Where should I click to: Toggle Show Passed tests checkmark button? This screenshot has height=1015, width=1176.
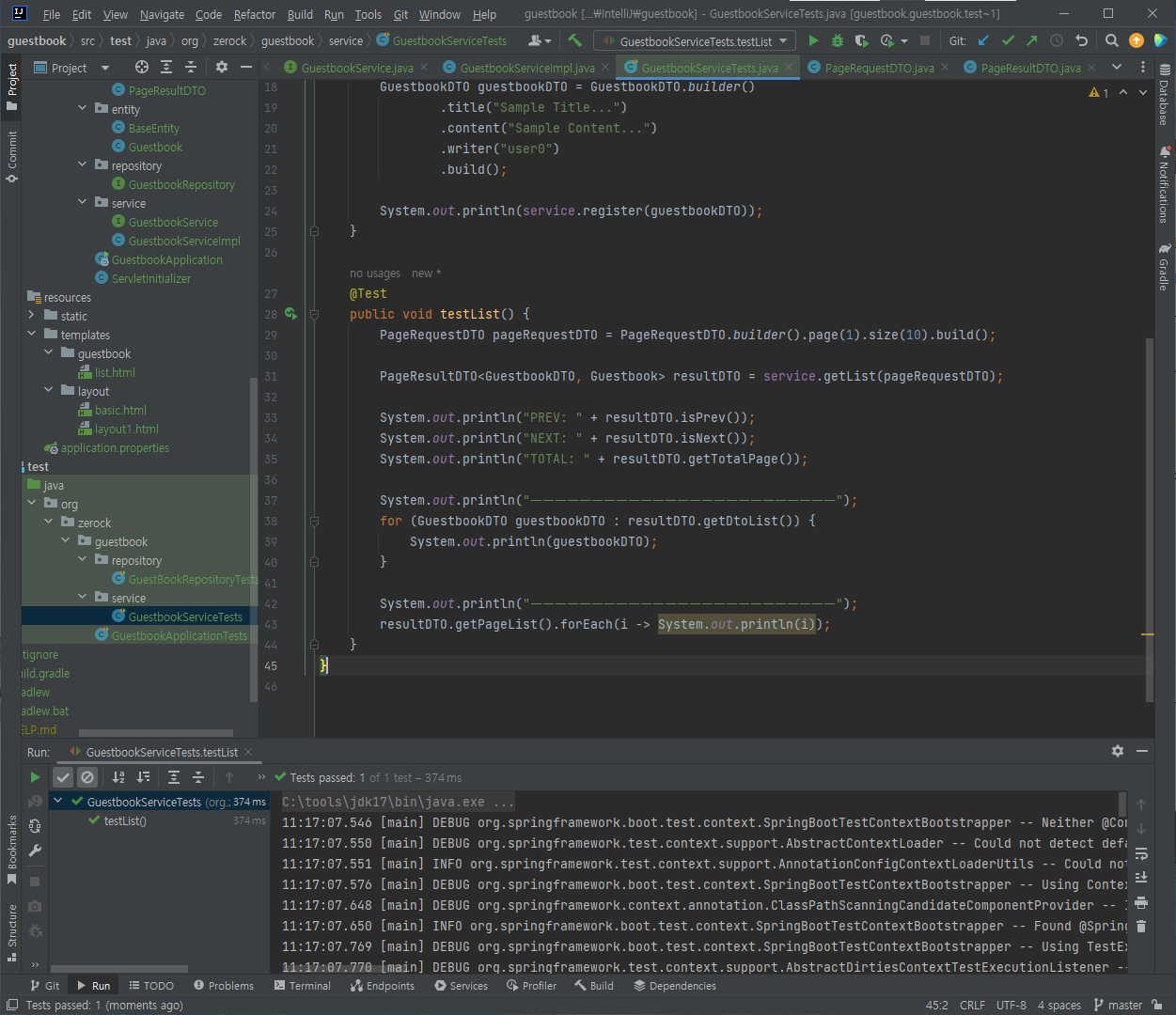(63, 777)
